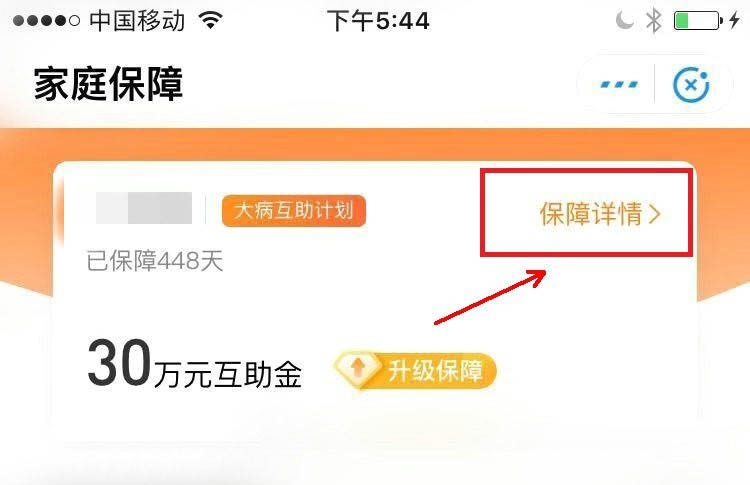Tap the 30万元互助金 amount
750x485 pixels.
pos(195,364)
